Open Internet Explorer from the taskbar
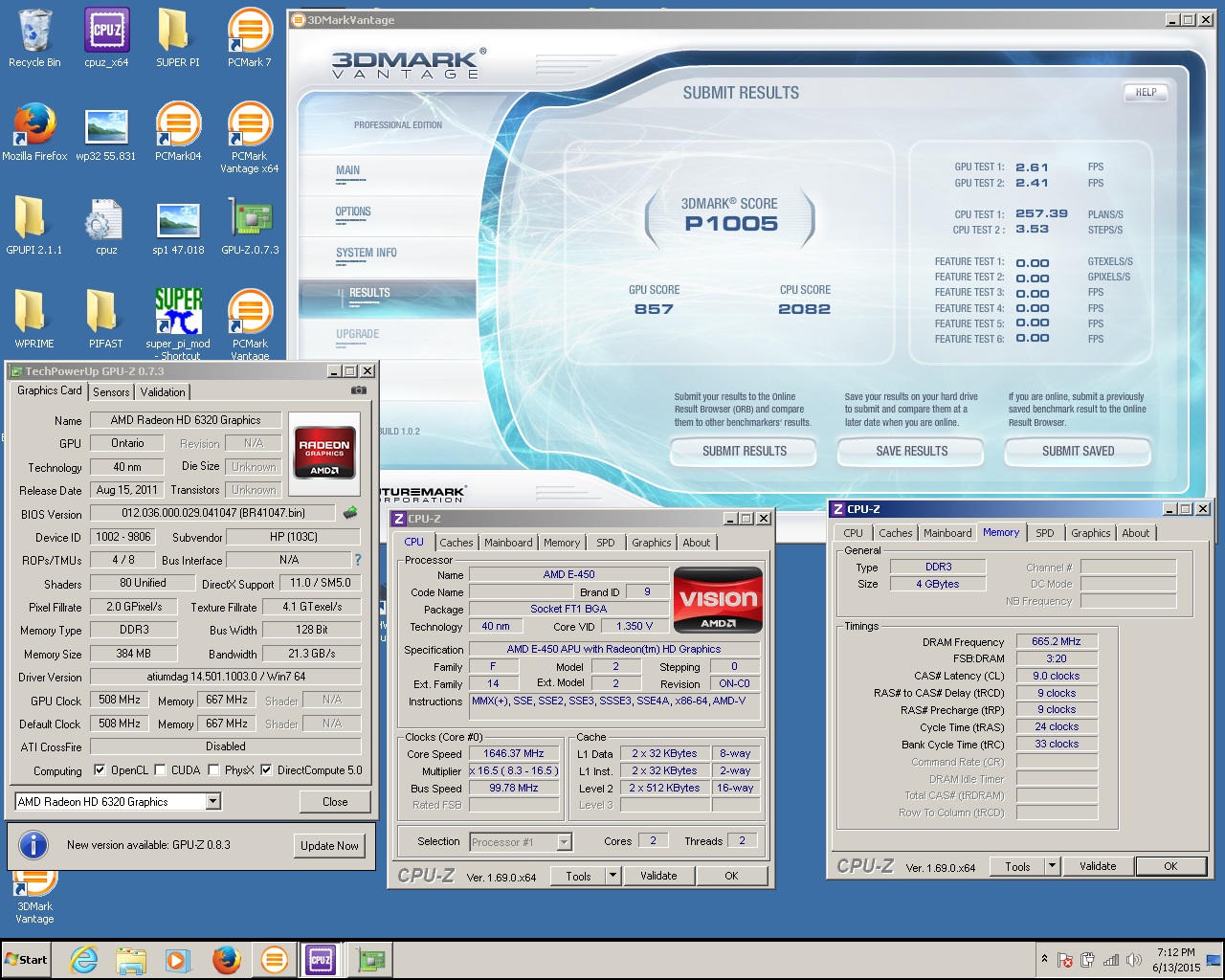The image size is (1225, 980). point(84,960)
